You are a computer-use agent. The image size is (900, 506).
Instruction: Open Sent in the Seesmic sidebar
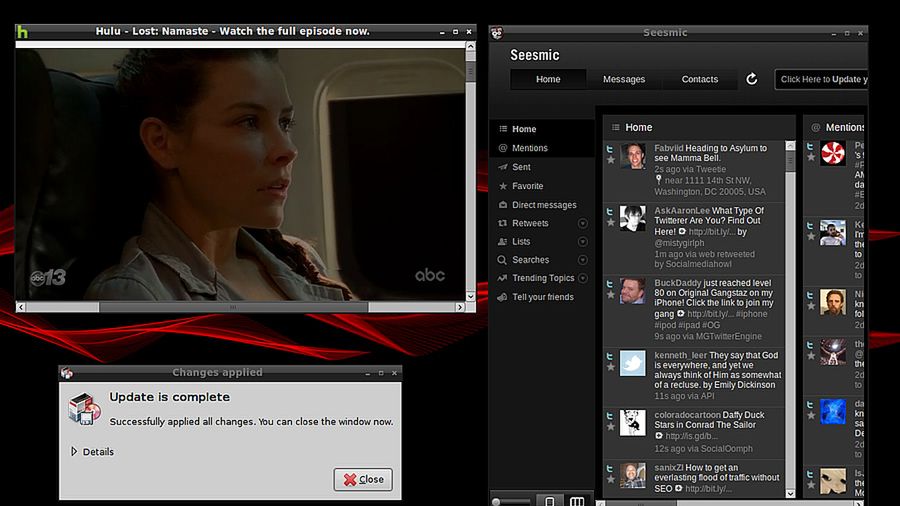point(542,167)
